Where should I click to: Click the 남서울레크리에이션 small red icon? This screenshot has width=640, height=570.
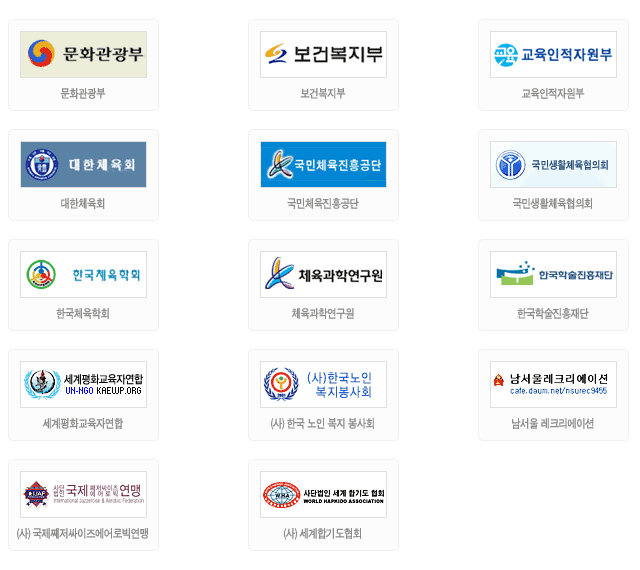click(x=498, y=380)
